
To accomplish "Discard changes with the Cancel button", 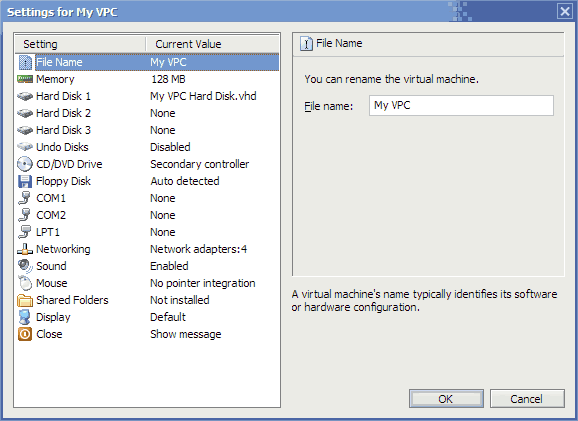I will (527, 399).
